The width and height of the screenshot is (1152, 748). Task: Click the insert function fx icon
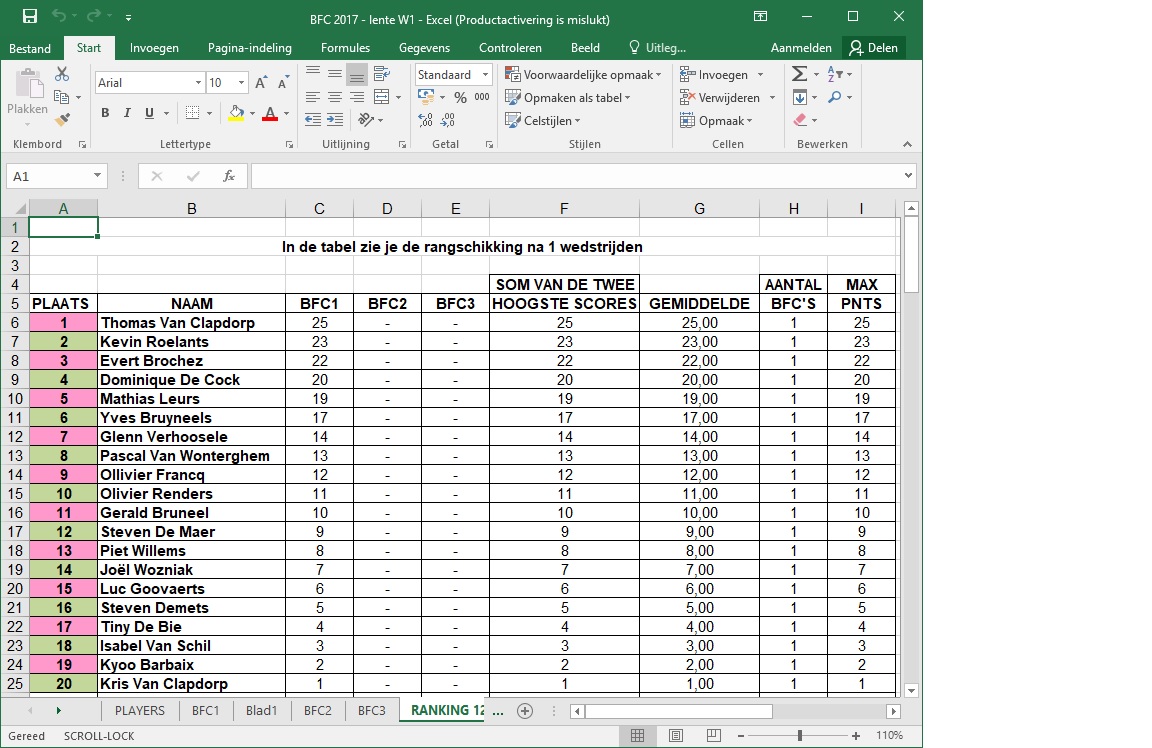(229, 176)
